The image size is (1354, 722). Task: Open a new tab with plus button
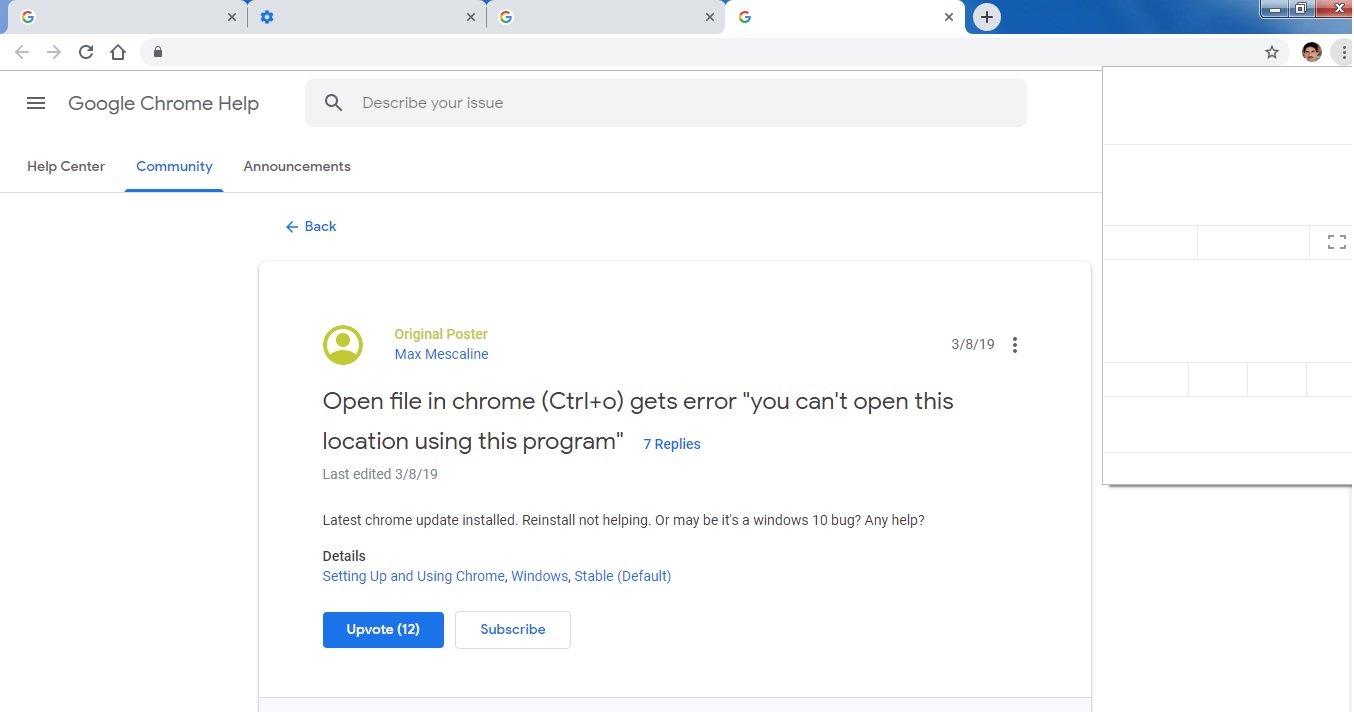[987, 17]
